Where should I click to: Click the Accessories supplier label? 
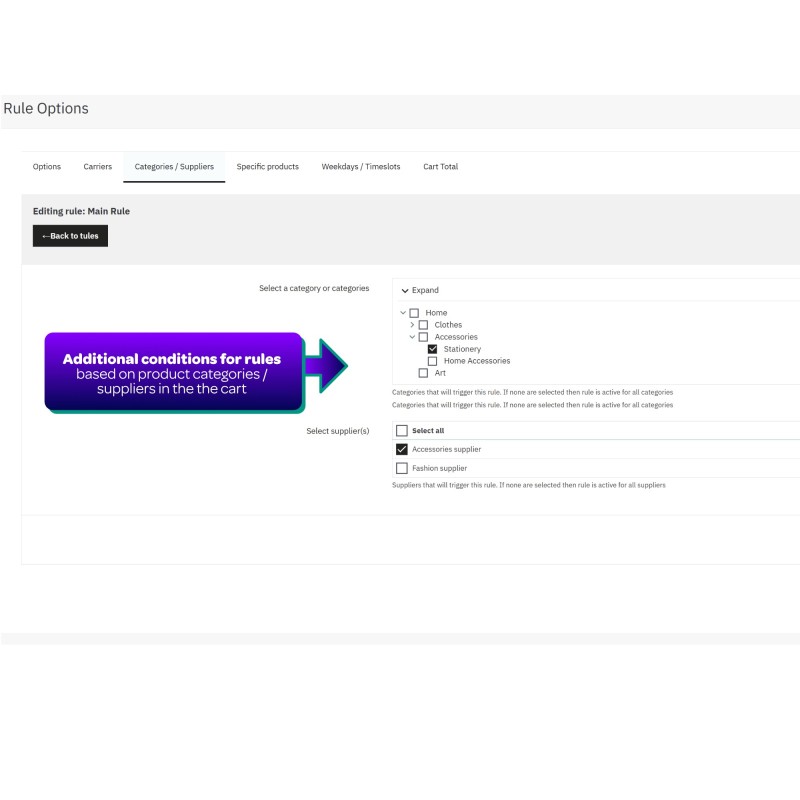(446, 449)
